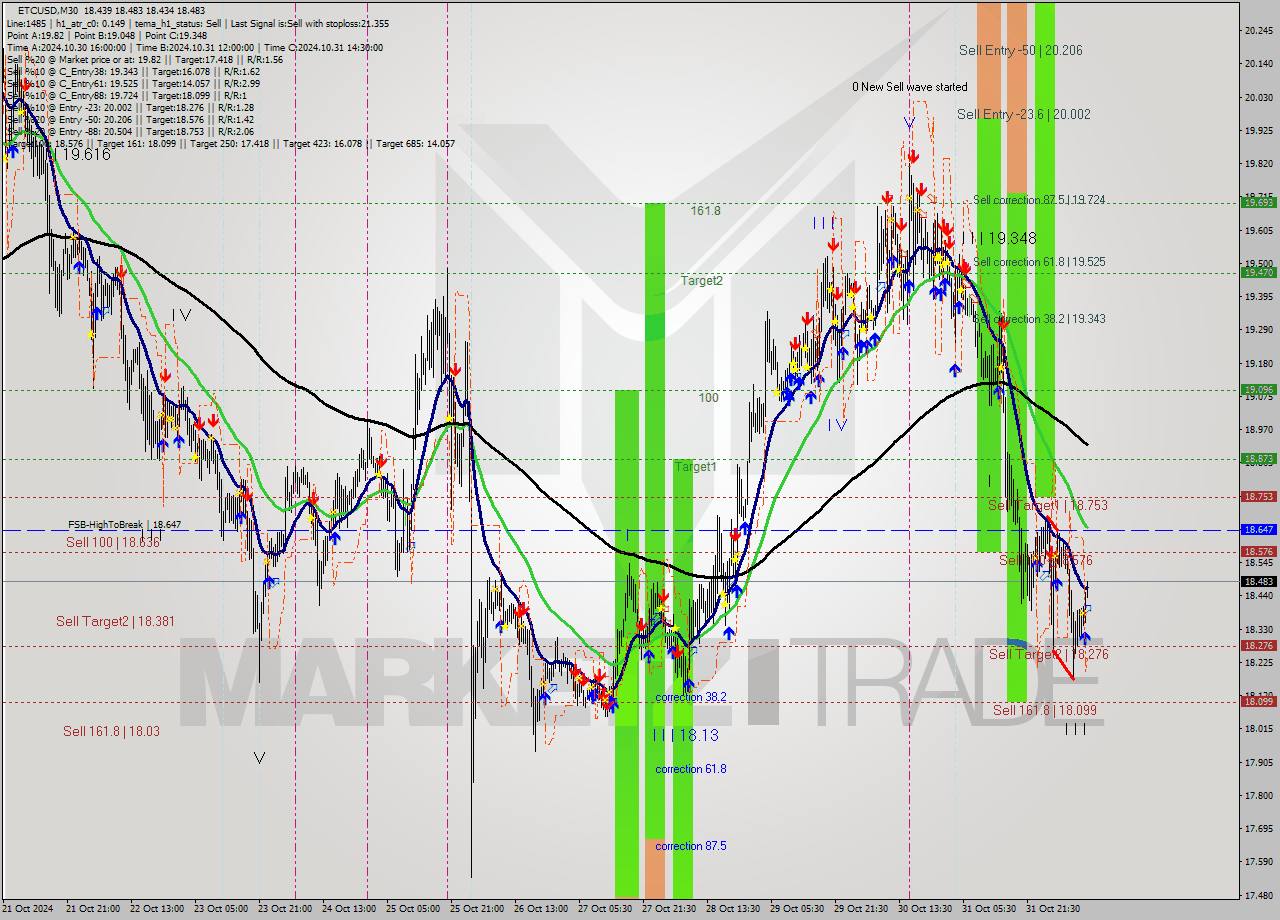Click the green 'Target1' label
This screenshot has height=920, width=1280.
[695, 467]
